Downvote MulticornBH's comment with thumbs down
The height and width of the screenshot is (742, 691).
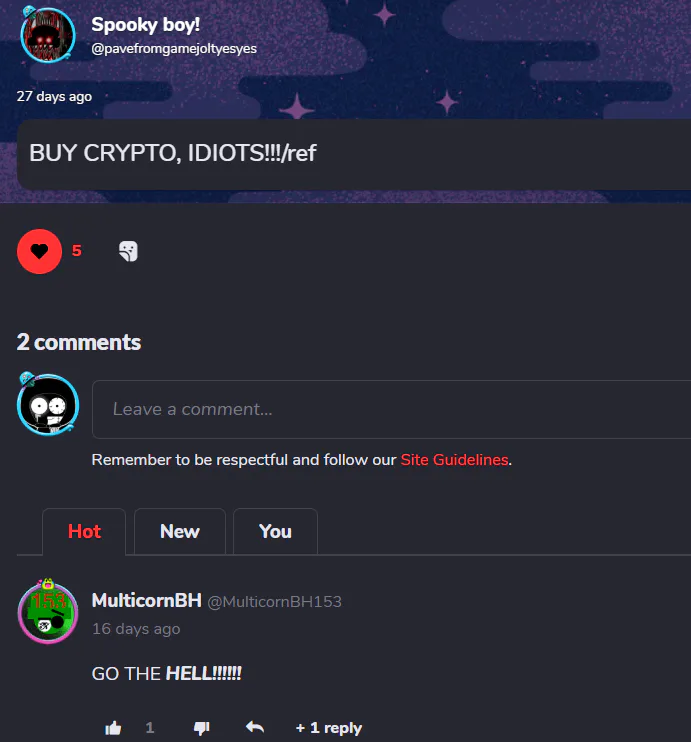[x=202, y=728]
